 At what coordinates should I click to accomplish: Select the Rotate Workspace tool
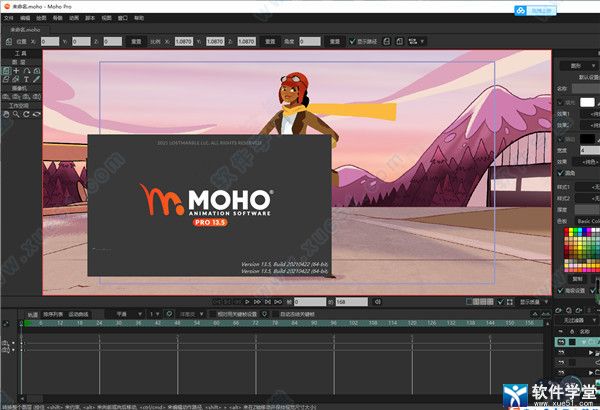coord(26,114)
